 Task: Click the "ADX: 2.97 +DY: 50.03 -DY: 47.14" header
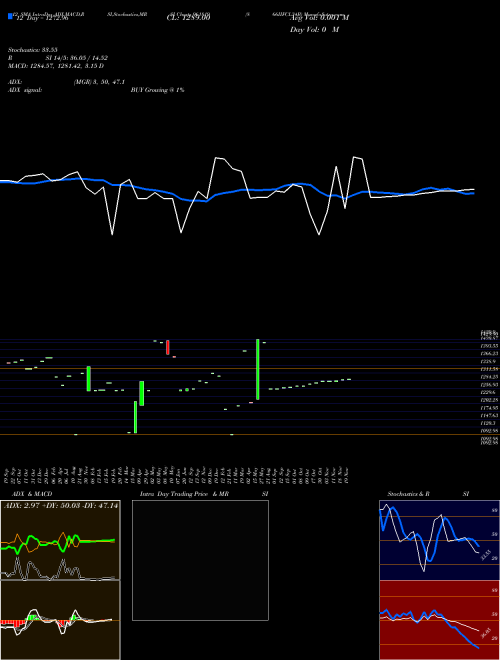tap(61, 505)
